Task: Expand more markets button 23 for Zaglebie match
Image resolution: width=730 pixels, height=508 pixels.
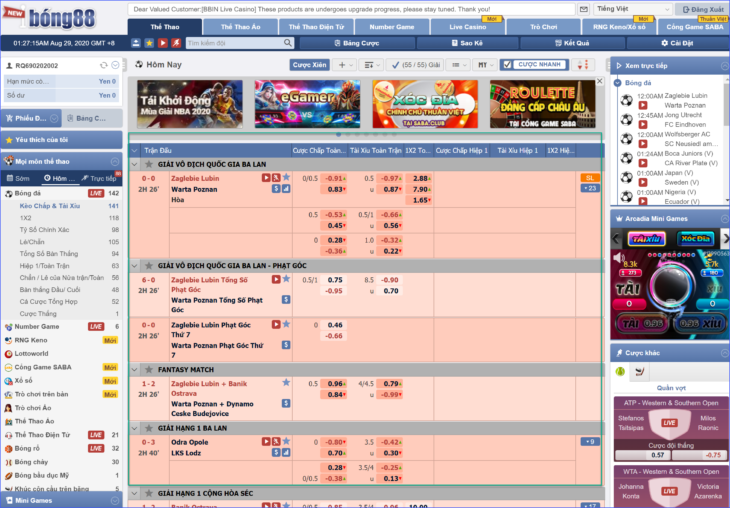Action: tap(590, 188)
